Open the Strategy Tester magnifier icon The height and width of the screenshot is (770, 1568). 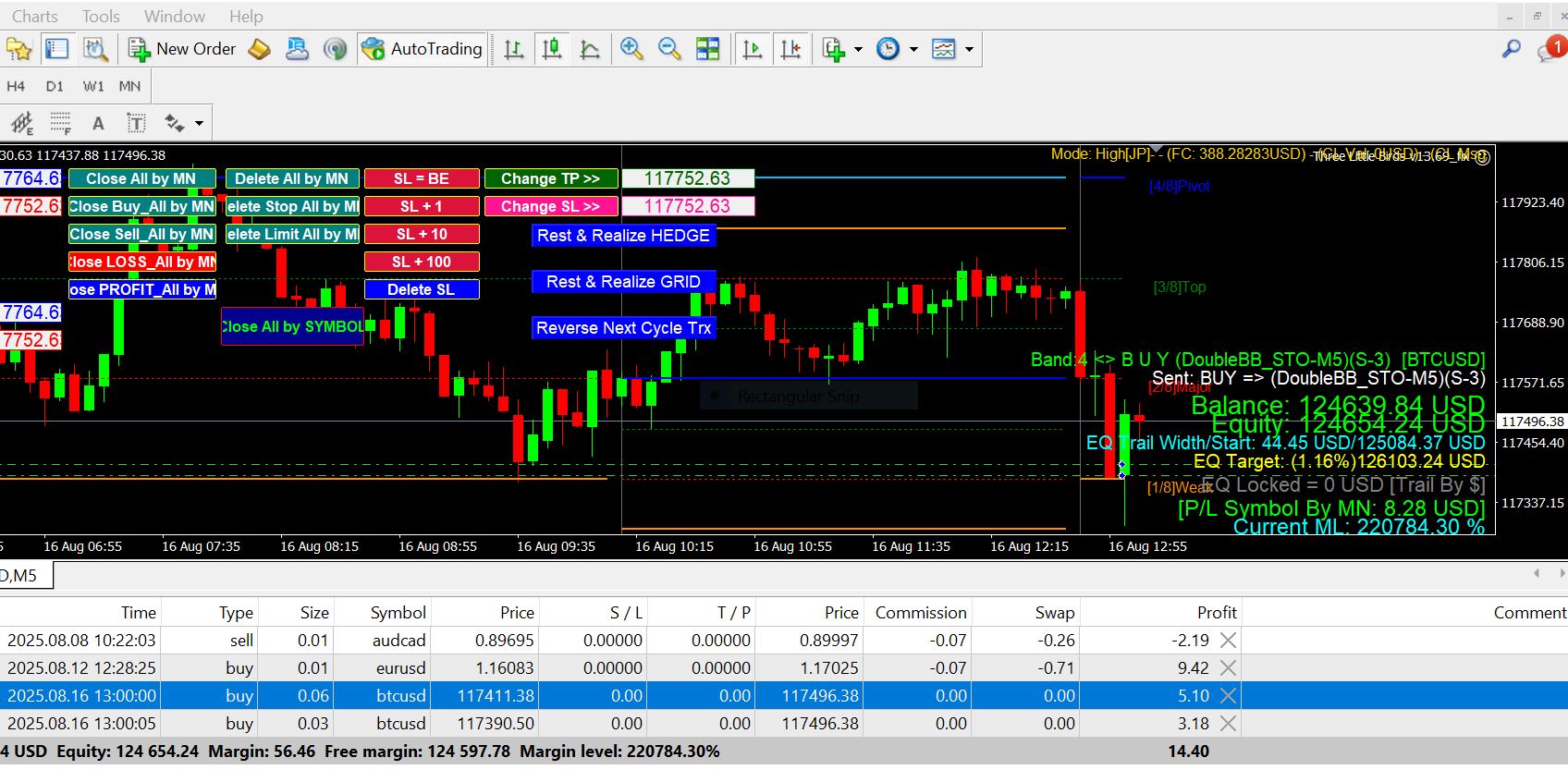click(x=95, y=49)
